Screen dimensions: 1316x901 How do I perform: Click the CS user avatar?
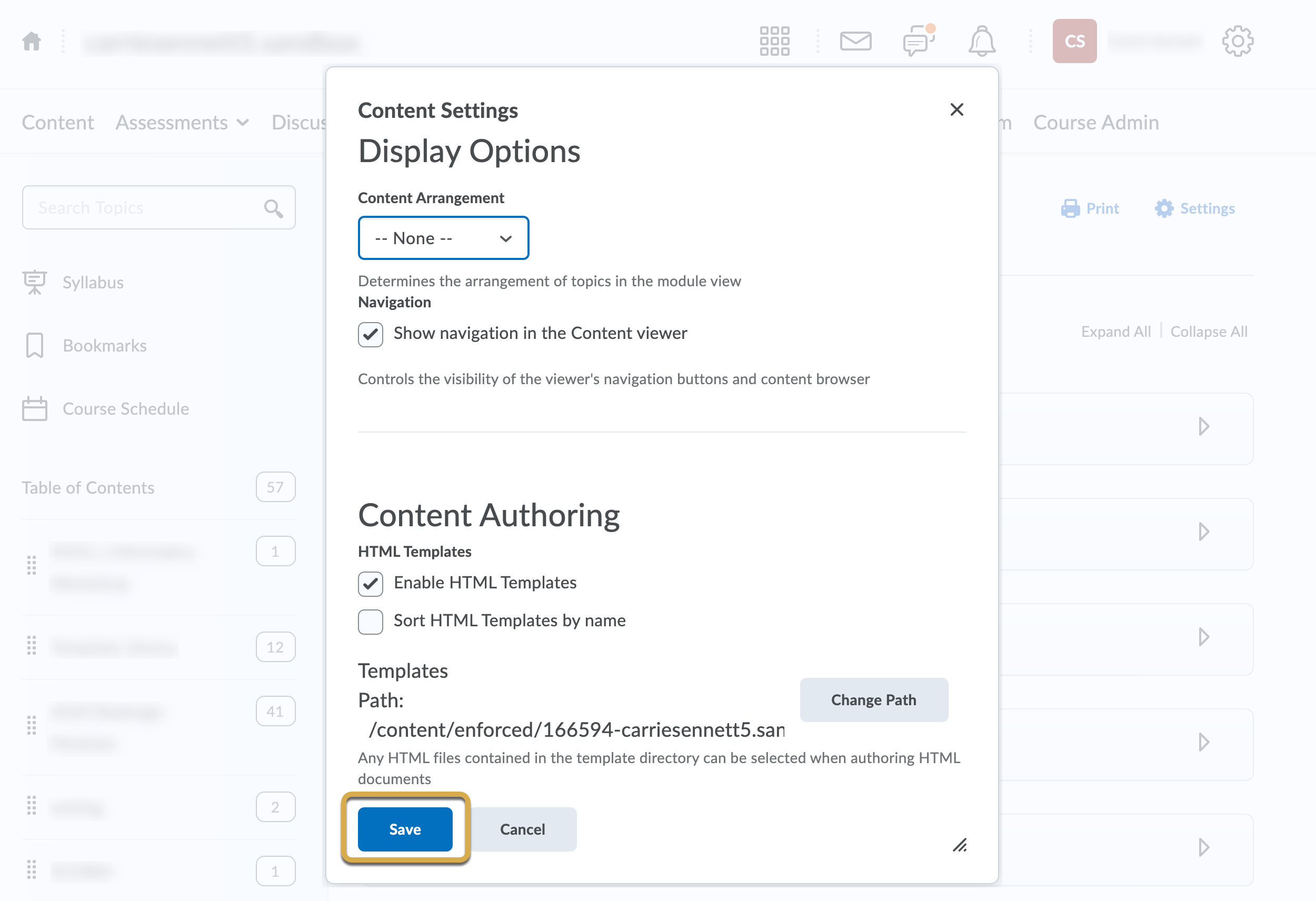click(1074, 41)
